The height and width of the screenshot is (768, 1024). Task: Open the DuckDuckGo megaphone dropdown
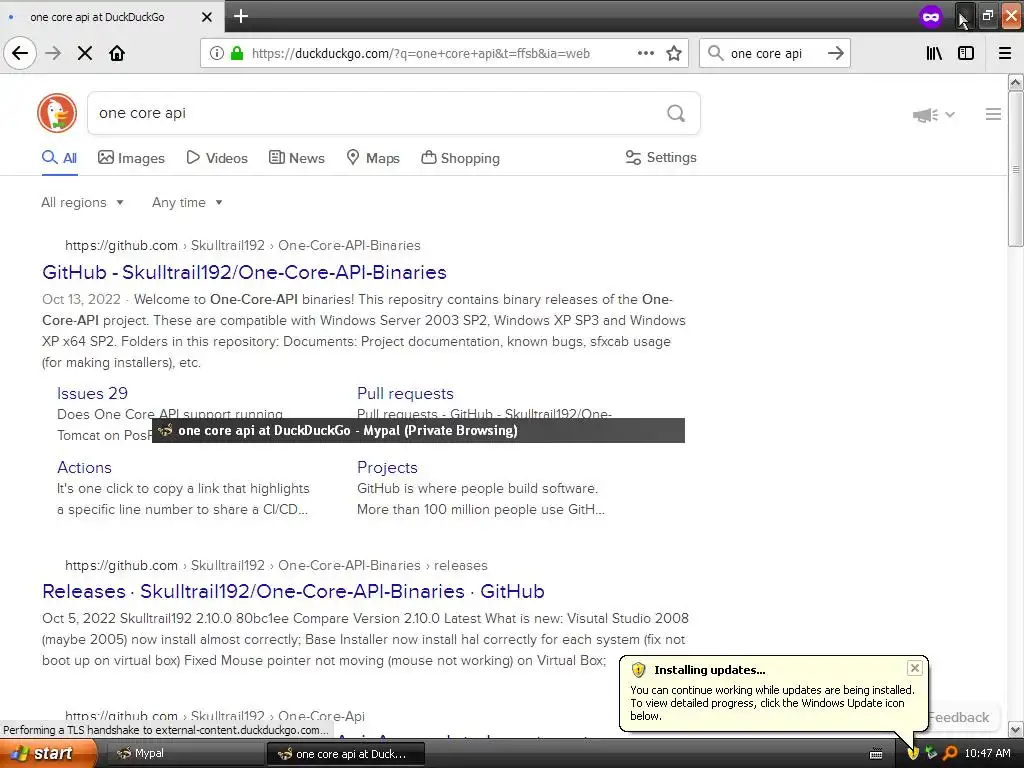click(x=934, y=115)
